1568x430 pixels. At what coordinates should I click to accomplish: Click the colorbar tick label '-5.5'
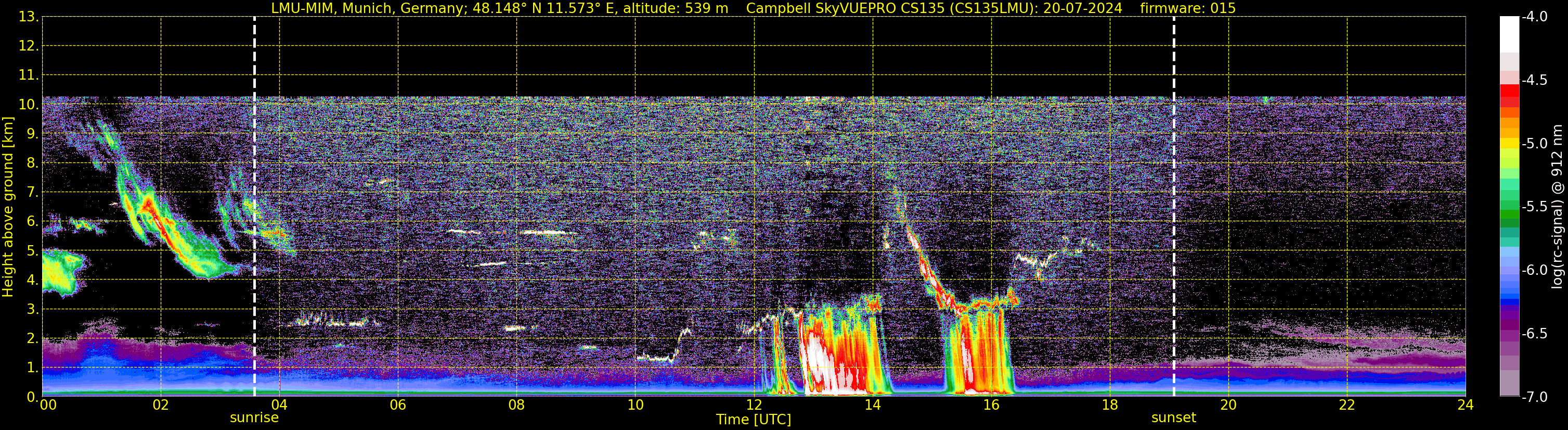[x=1534, y=207]
